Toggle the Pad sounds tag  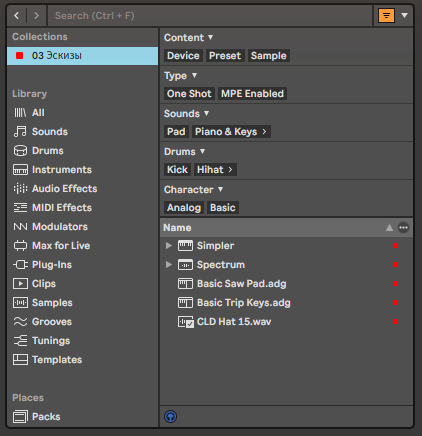pyautogui.click(x=176, y=132)
